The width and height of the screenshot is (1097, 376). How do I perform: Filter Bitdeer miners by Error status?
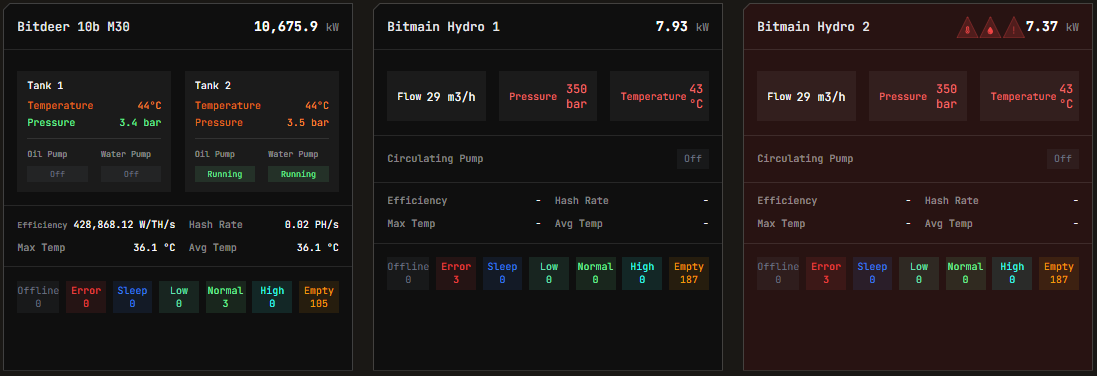point(86,297)
